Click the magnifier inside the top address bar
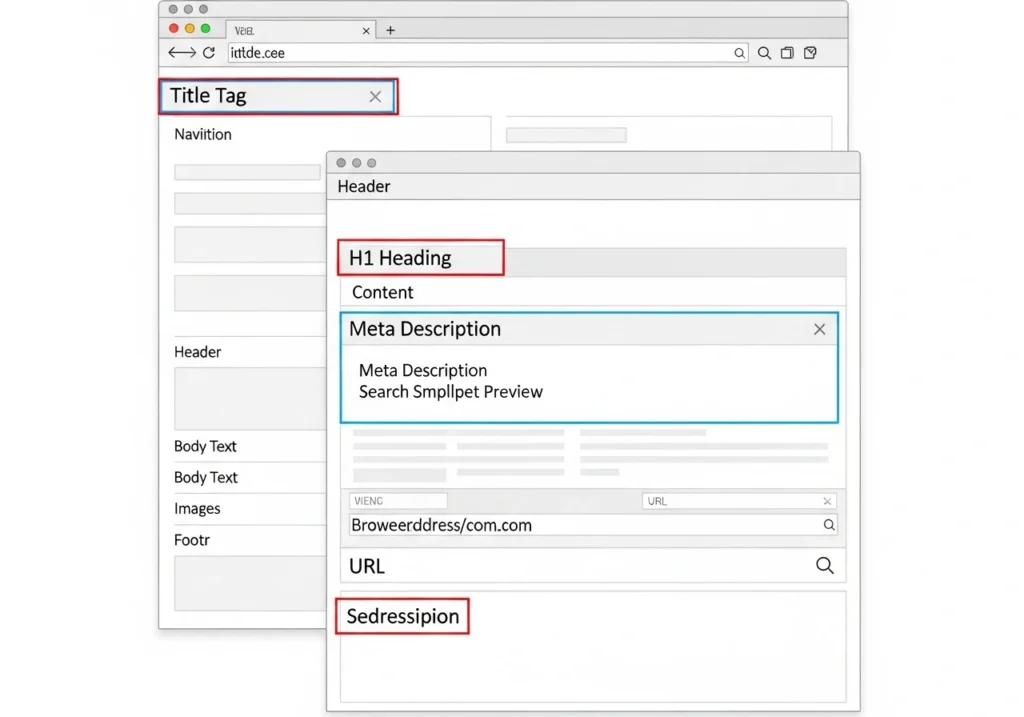 pyautogui.click(x=739, y=53)
